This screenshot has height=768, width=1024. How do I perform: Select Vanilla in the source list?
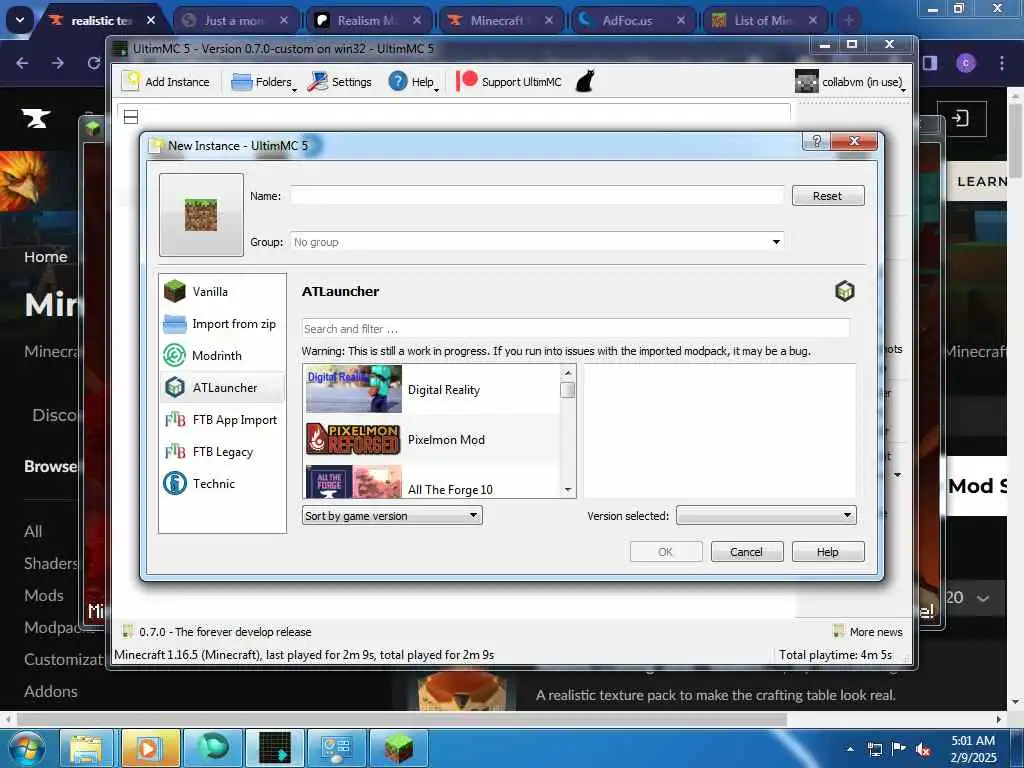click(222, 291)
